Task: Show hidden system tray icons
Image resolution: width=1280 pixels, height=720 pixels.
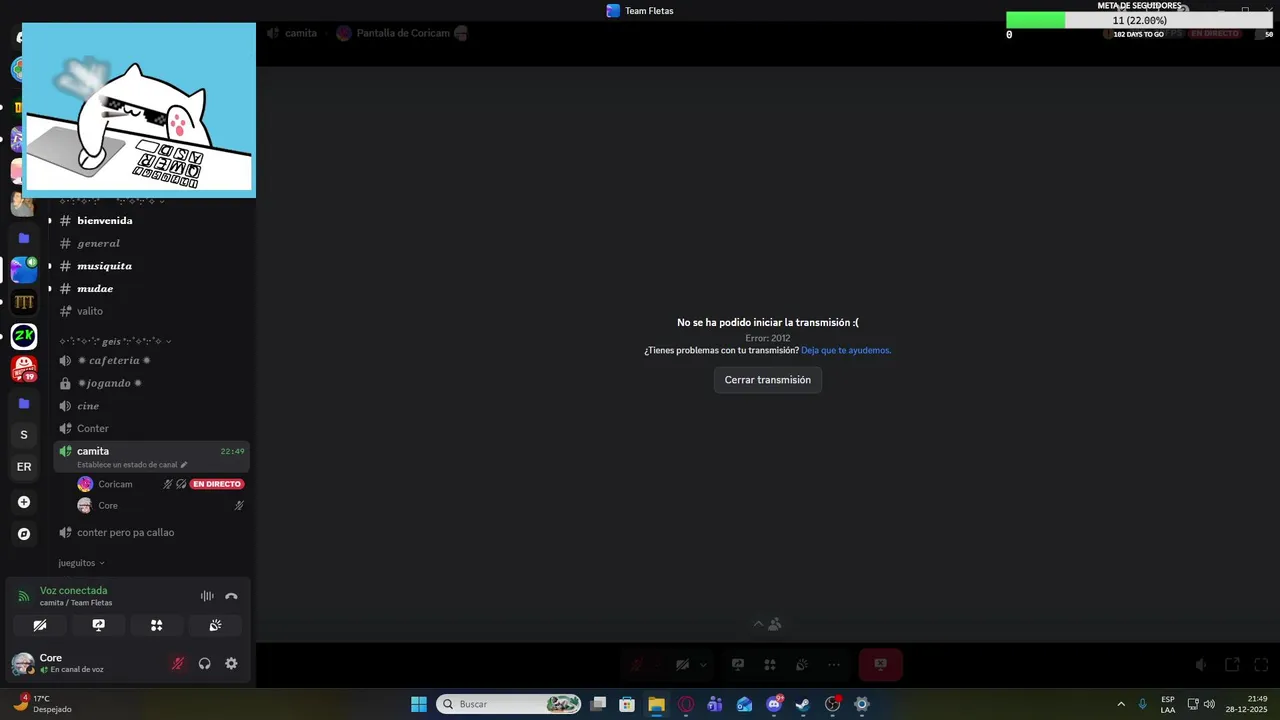Action: [1121, 704]
